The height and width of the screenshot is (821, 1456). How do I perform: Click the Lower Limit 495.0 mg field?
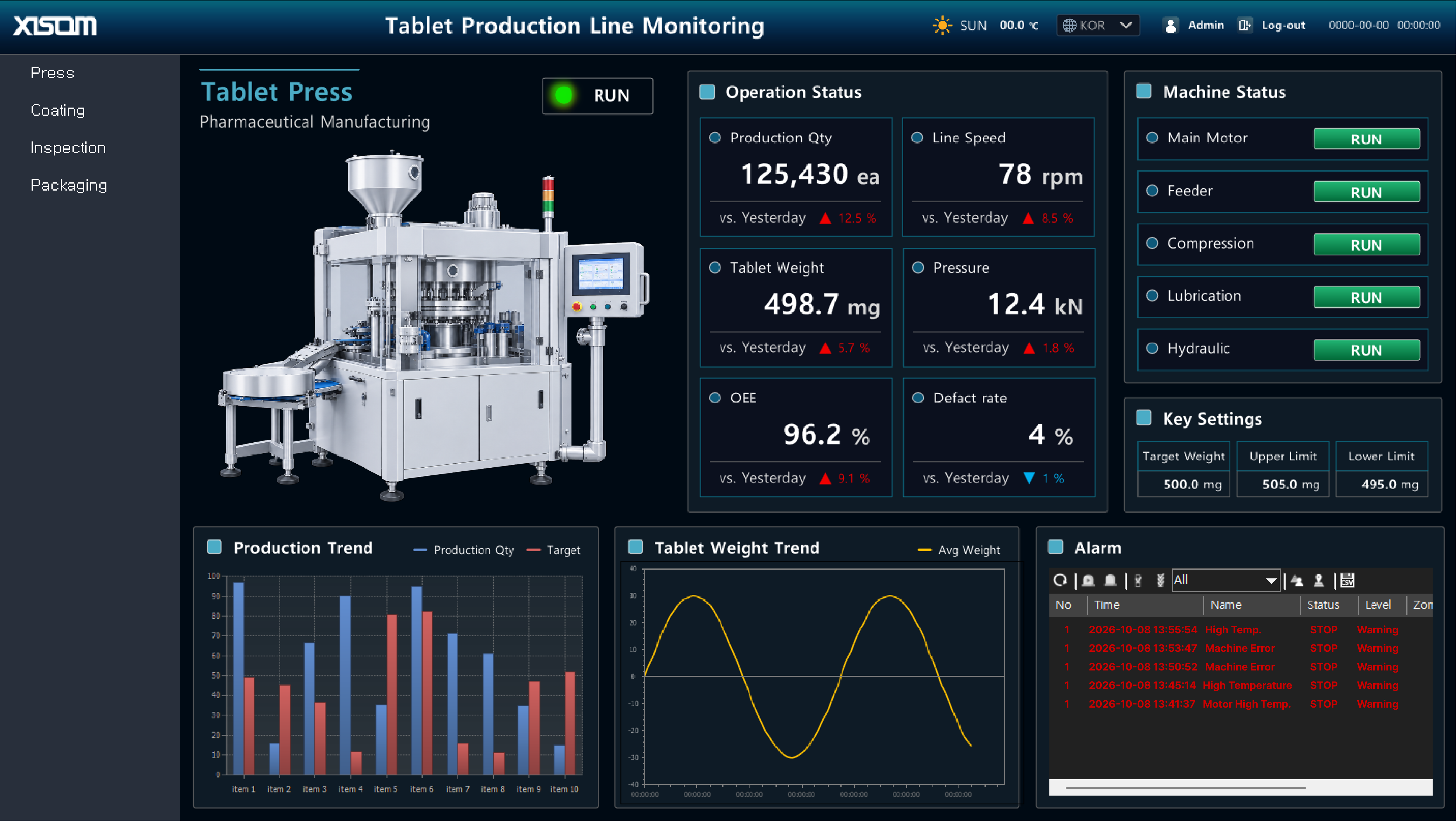point(1381,484)
